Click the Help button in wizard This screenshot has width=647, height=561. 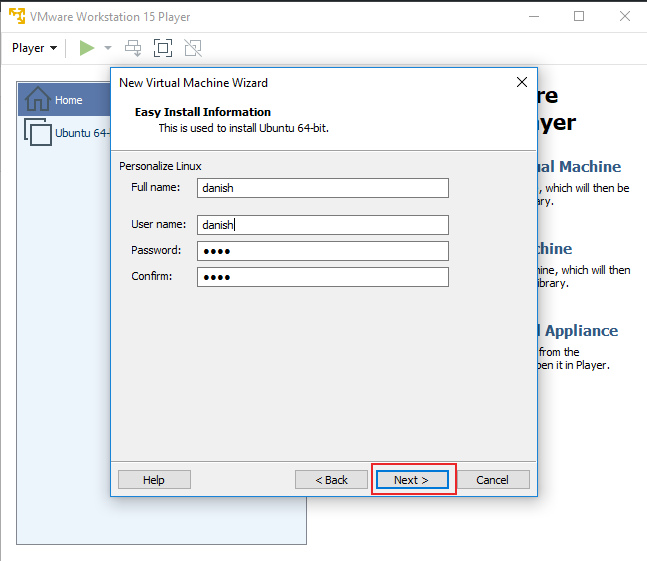pyautogui.click(x=154, y=480)
